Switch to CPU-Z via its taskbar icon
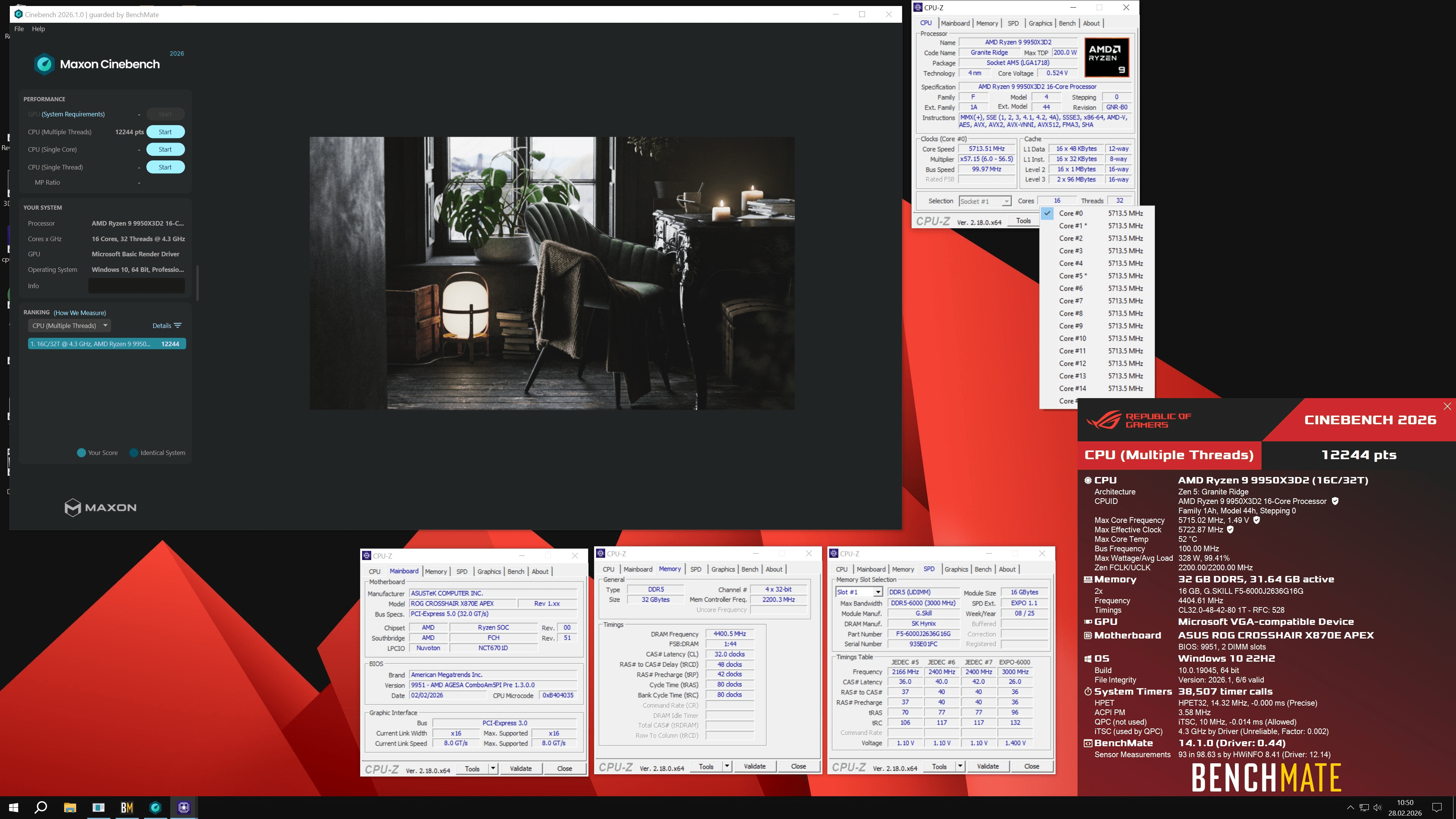 click(184, 808)
